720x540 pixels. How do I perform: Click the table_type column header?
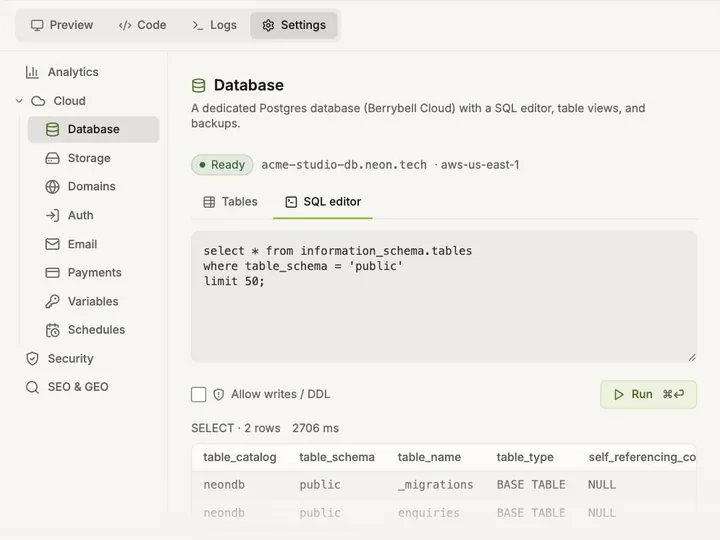[x=525, y=457]
